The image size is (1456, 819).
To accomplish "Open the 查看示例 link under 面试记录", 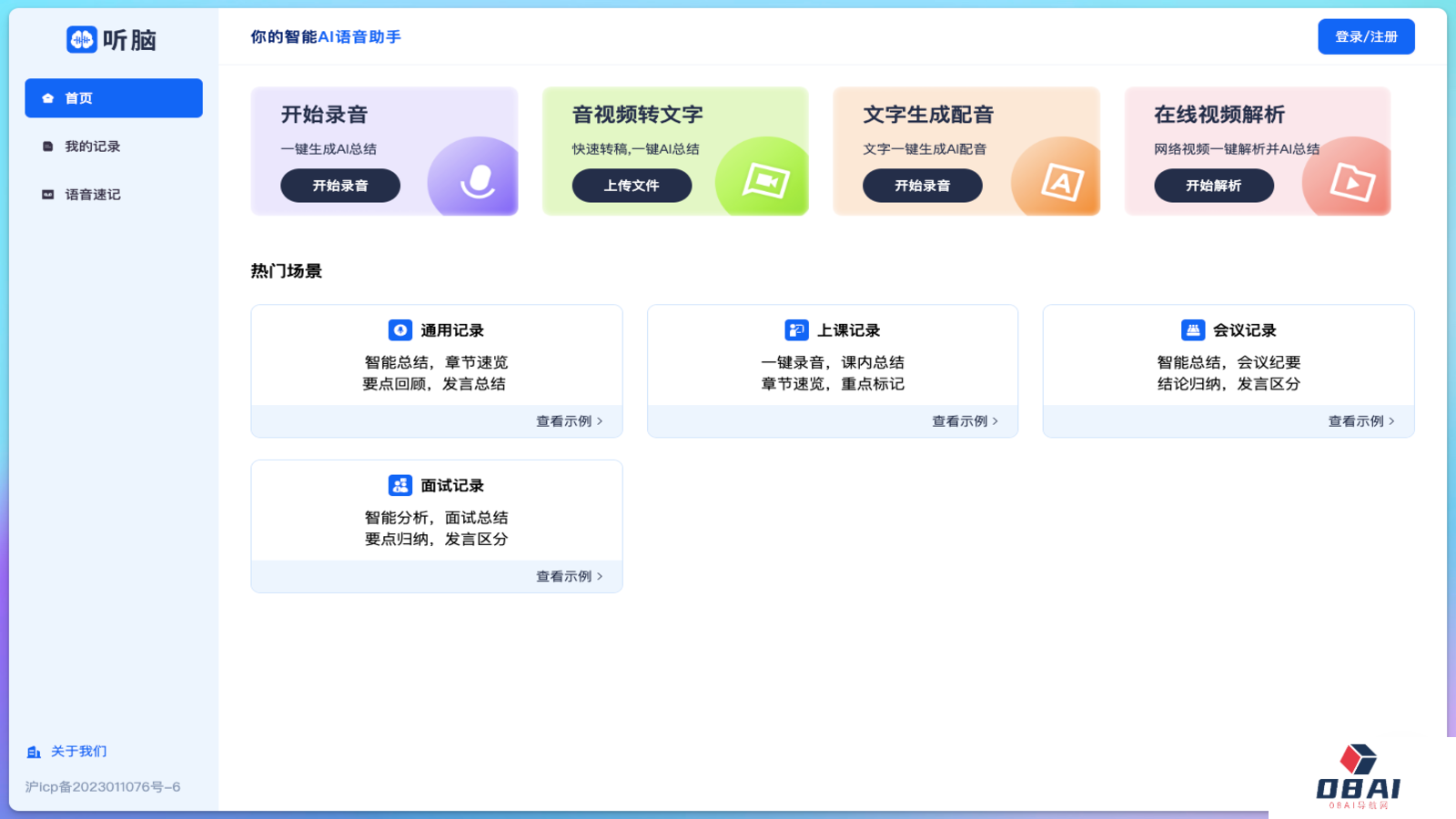I will pos(562,575).
